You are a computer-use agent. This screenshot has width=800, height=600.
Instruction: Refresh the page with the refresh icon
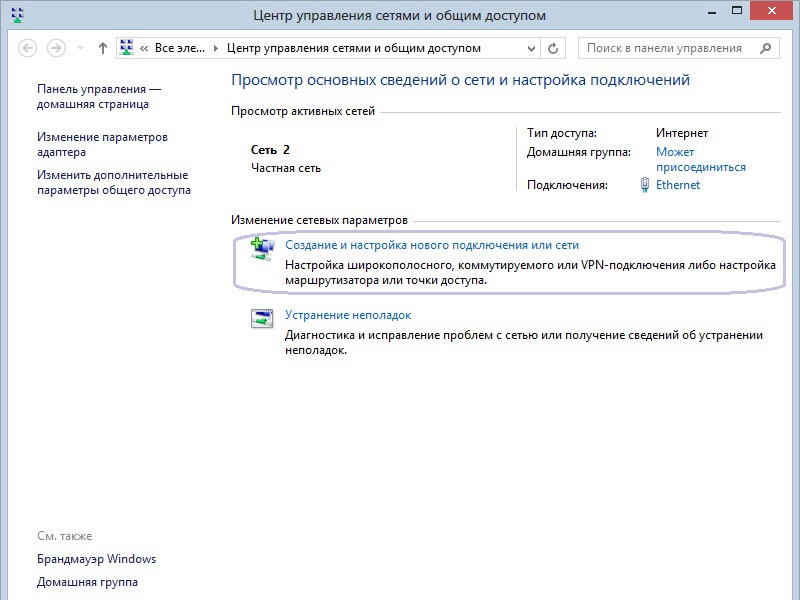click(553, 48)
